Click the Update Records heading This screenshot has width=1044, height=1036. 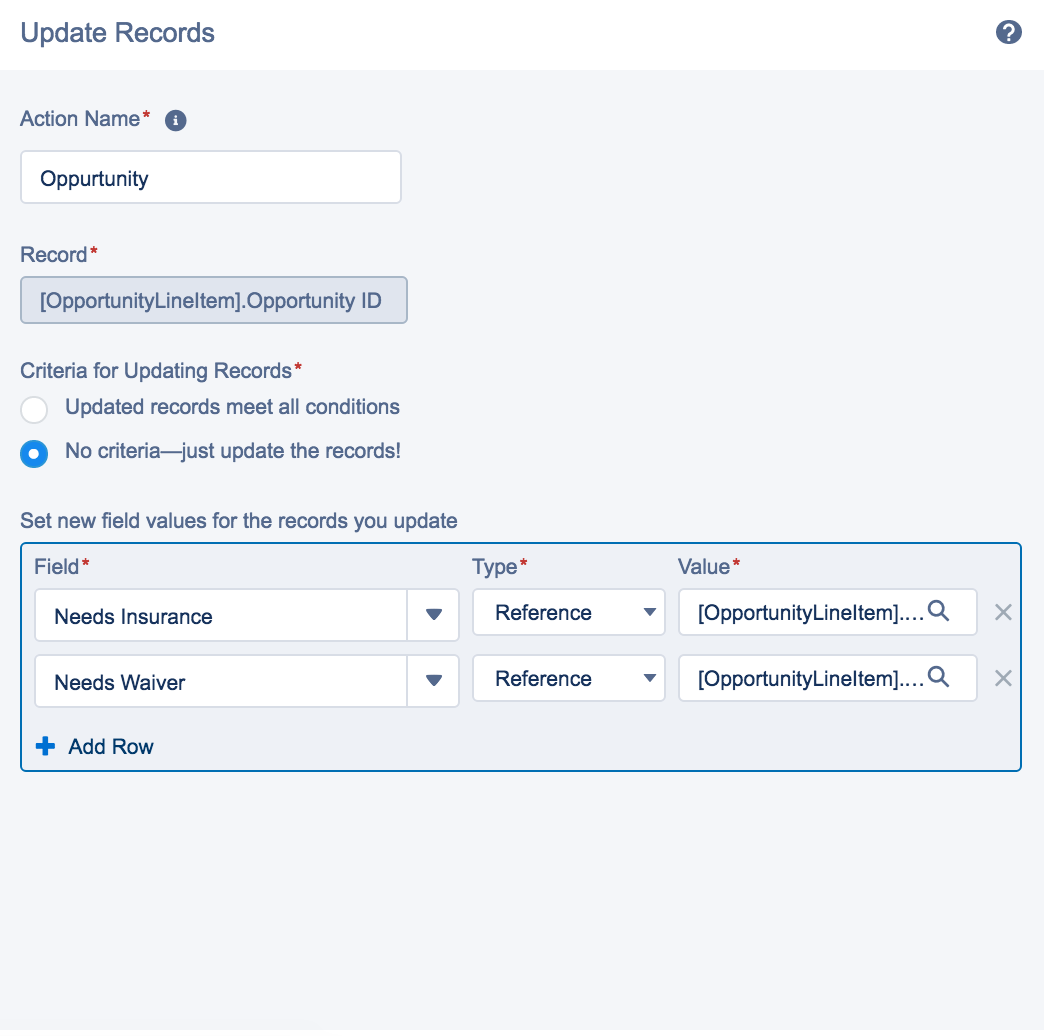117,33
